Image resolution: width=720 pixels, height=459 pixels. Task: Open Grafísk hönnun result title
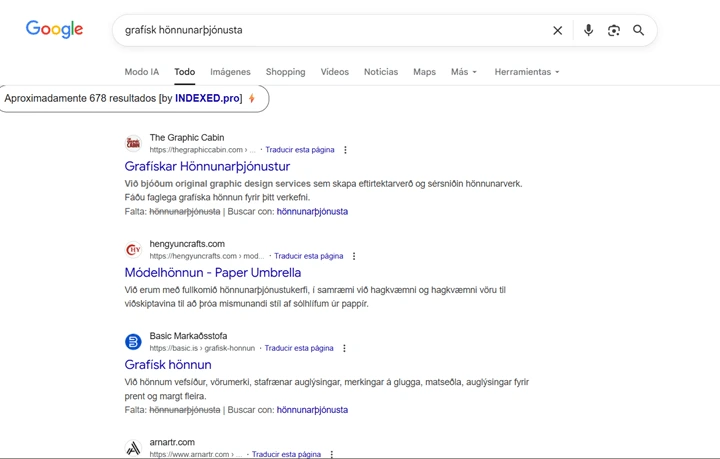coord(168,365)
